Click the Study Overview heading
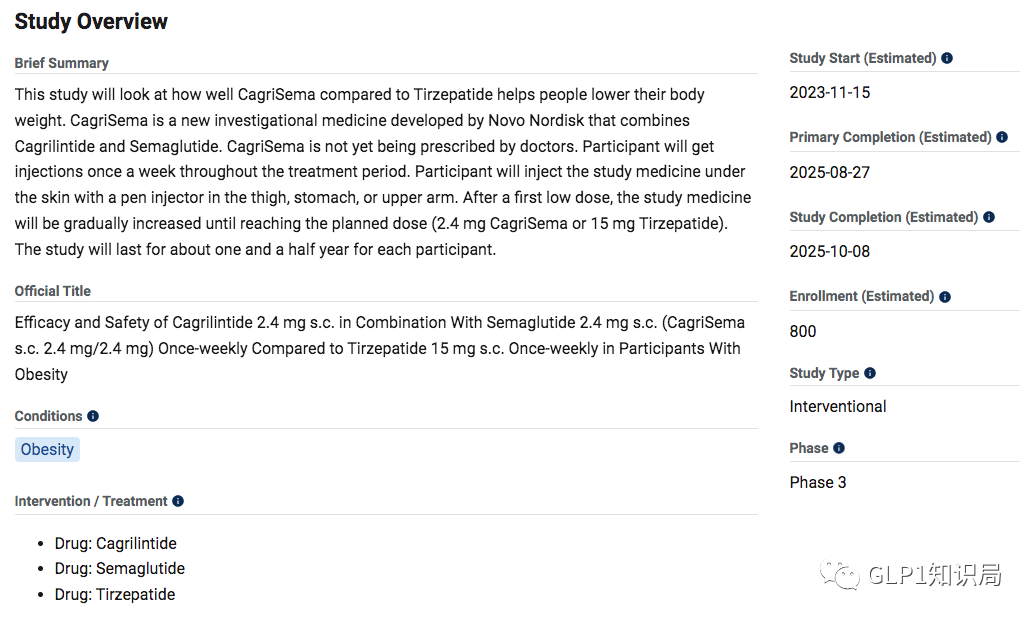Image resolution: width=1036 pixels, height=620 pixels. [x=91, y=21]
